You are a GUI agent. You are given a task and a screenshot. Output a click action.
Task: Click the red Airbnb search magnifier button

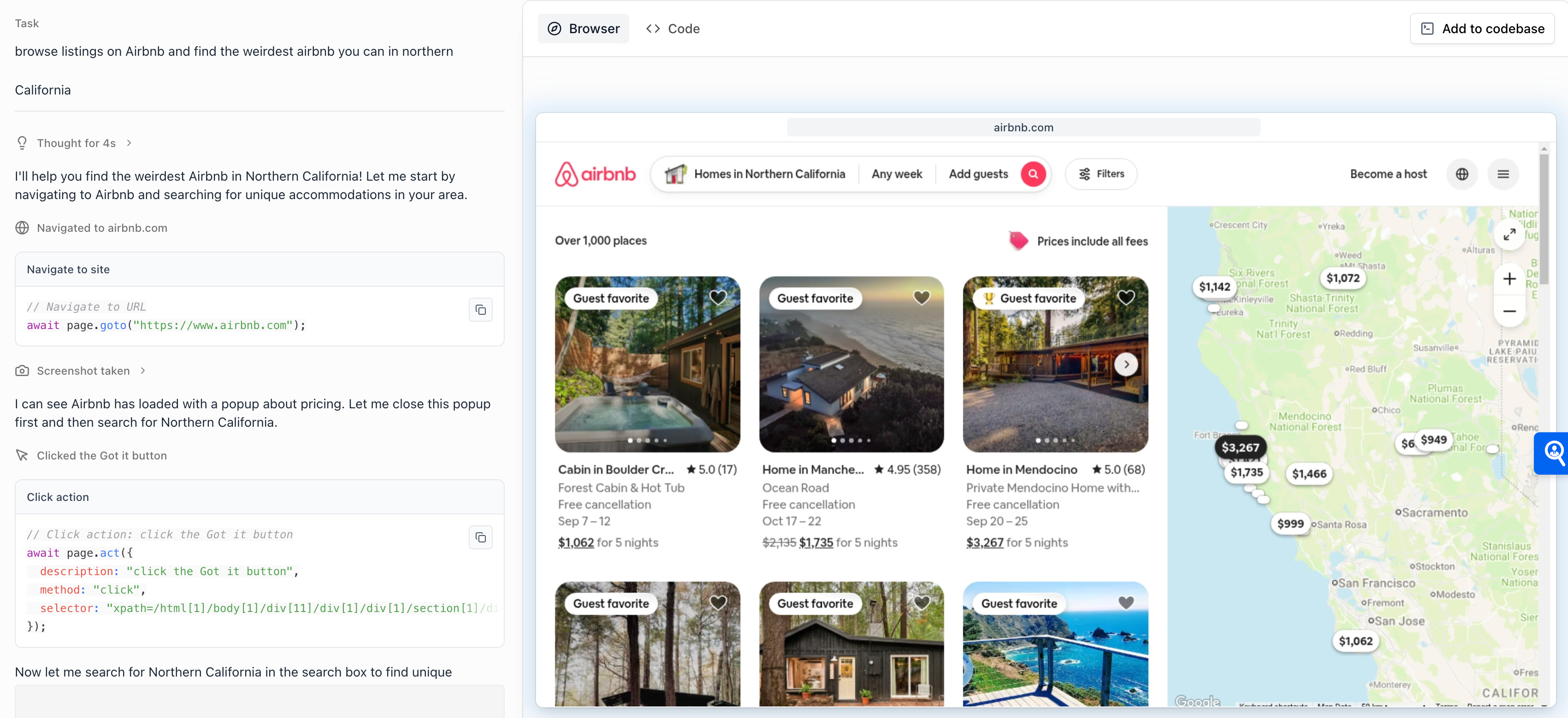(1033, 174)
